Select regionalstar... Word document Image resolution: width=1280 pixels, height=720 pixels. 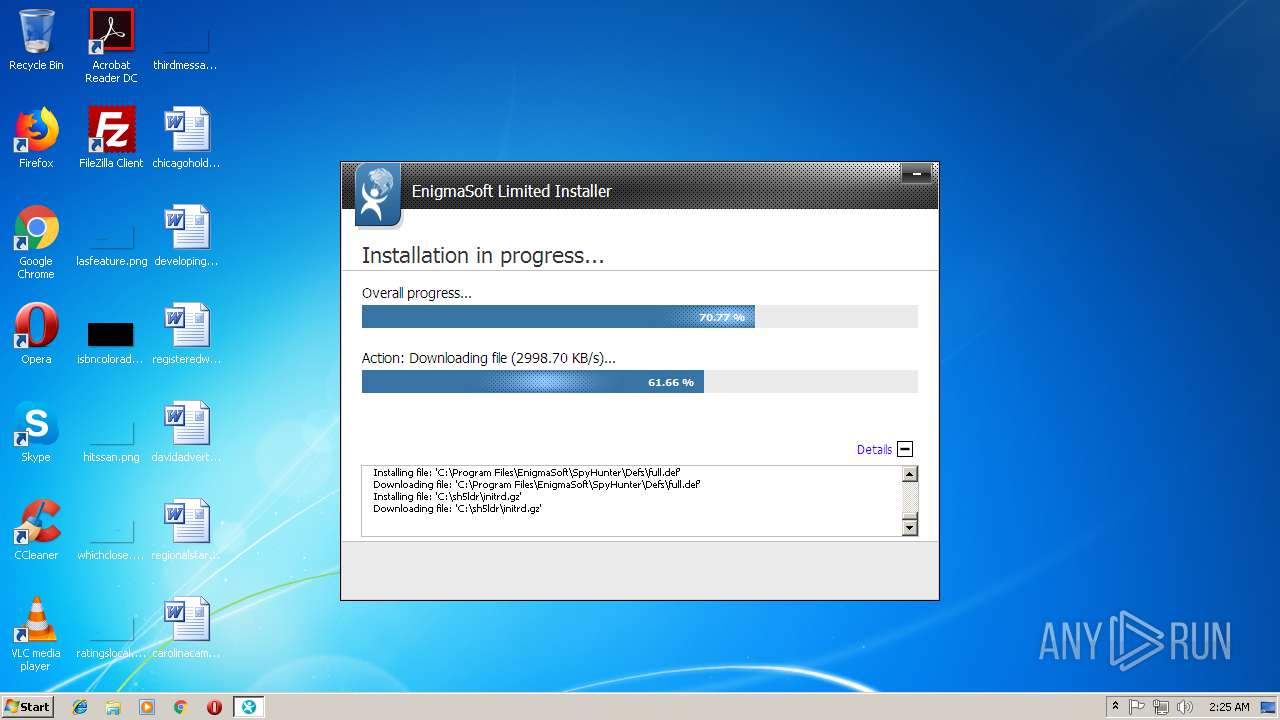click(x=186, y=530)
